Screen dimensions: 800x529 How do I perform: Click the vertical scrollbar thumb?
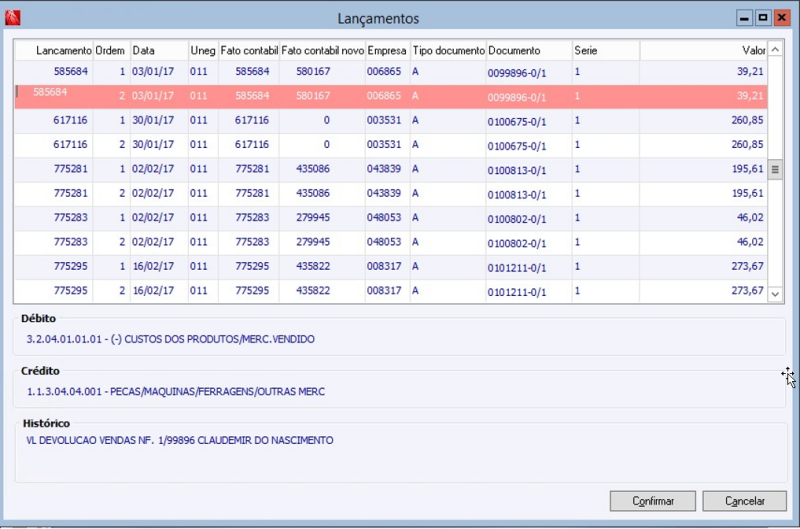click(775, 170)
